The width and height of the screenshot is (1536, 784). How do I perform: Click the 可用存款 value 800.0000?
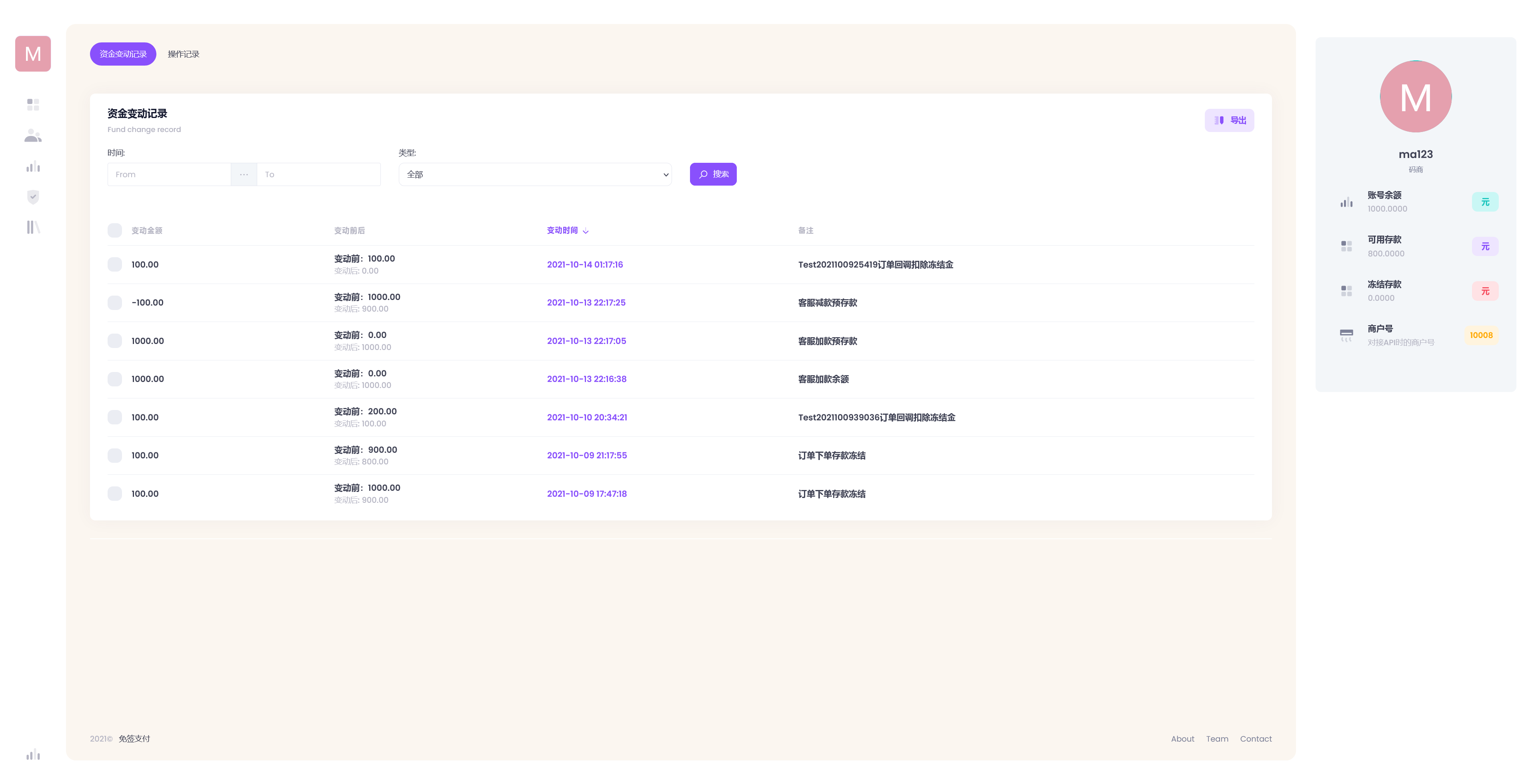coord(1386,253)
